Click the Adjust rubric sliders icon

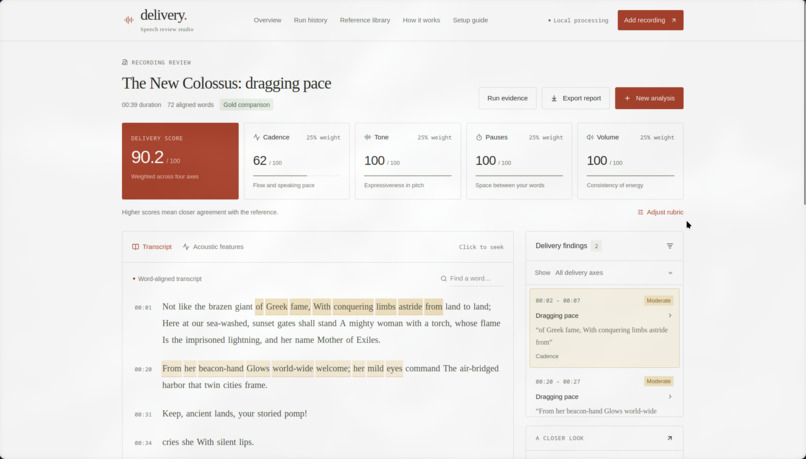coord(640,212)
